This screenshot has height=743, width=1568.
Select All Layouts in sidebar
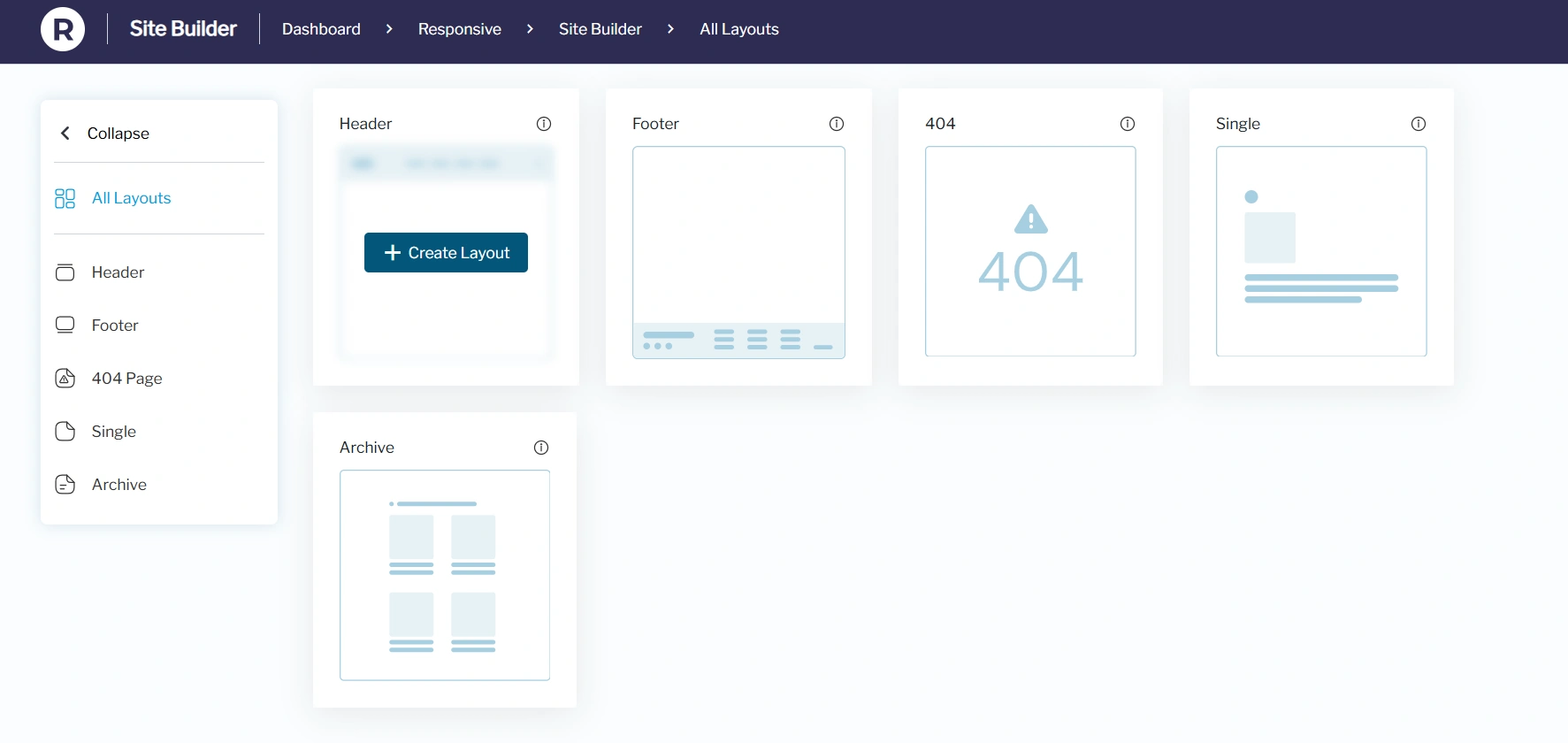[x=132, y=198]
